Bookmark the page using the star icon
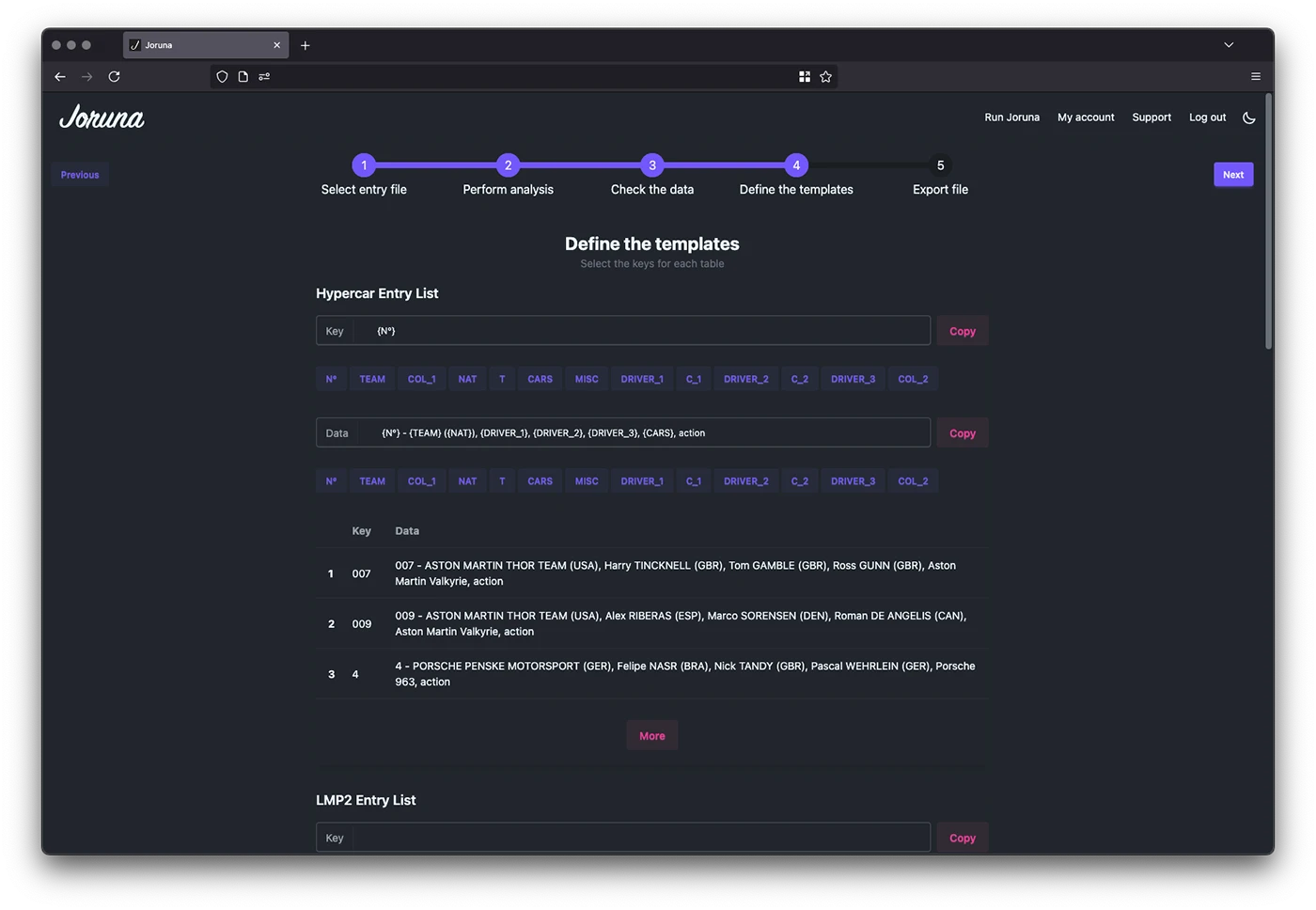1316x910 pixels. (x=824, y=76)
